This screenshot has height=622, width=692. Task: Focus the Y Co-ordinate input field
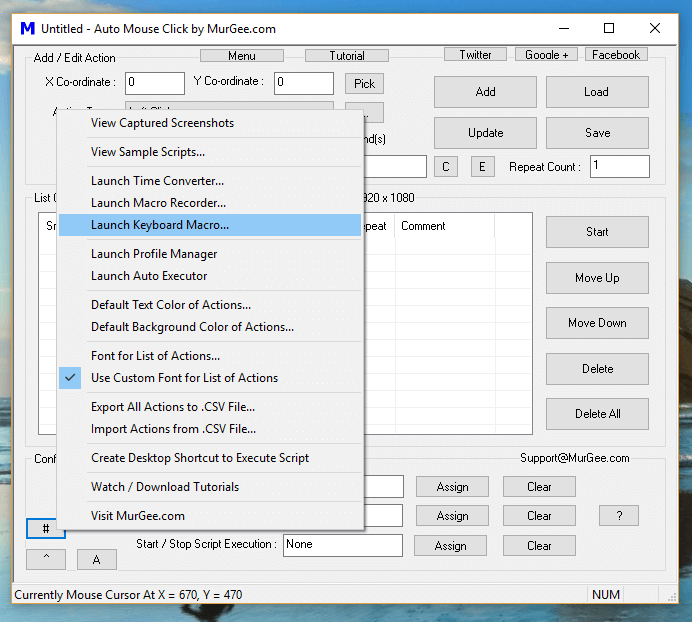pyautogui.click(x=304, y=83)
